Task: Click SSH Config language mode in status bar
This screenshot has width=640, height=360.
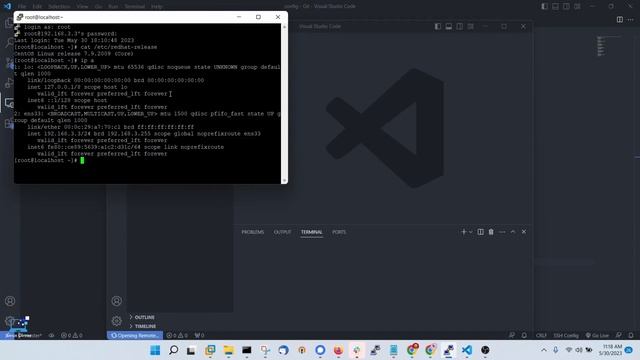Action: [566, 336]
